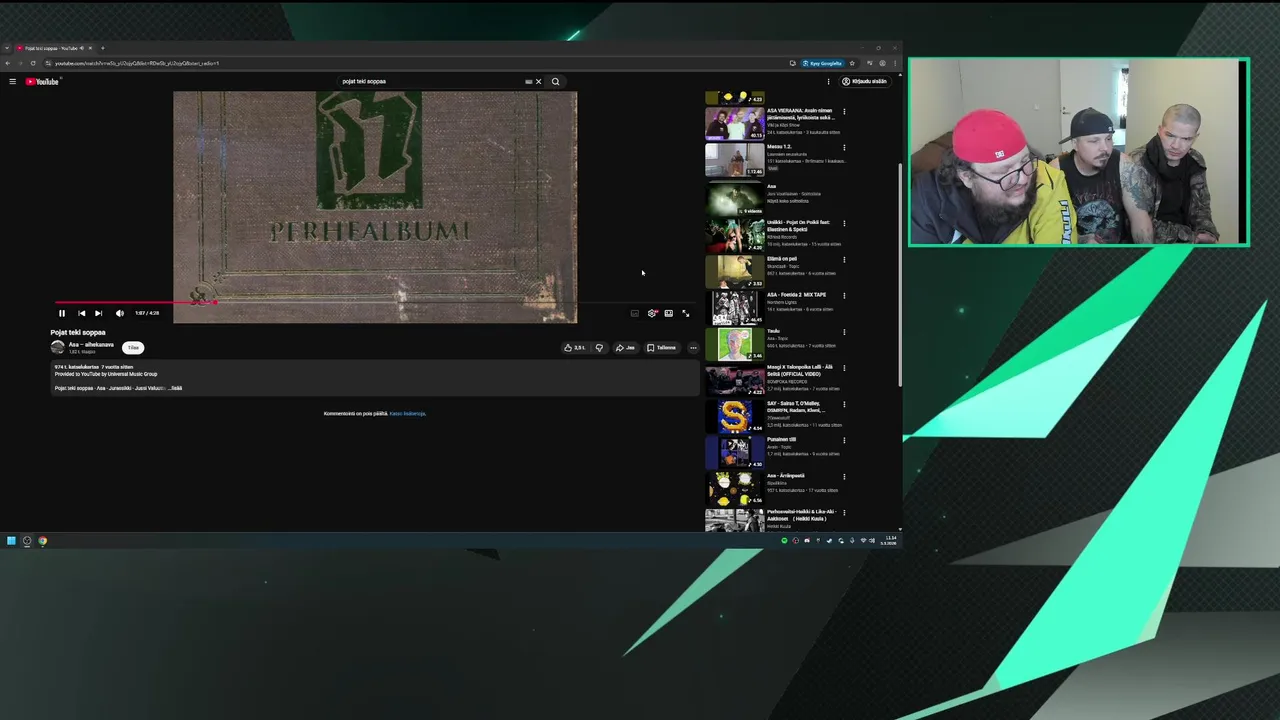Image resolution: width=1280 pixels, height=720 pixels.
Task: Click the 'SAY - Sairaa T, O'Malley' thumbnail
Action: [x=735, y=415]
